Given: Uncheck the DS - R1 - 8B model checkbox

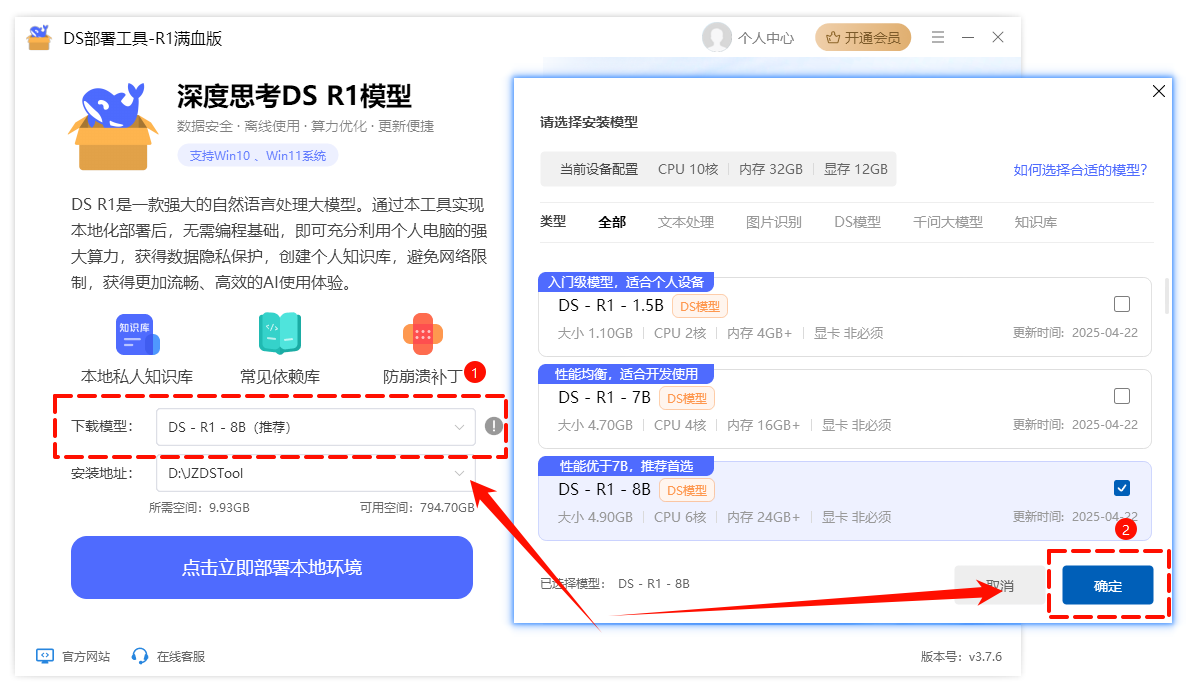Looking at the screenshot, I should pos(1122,488).
